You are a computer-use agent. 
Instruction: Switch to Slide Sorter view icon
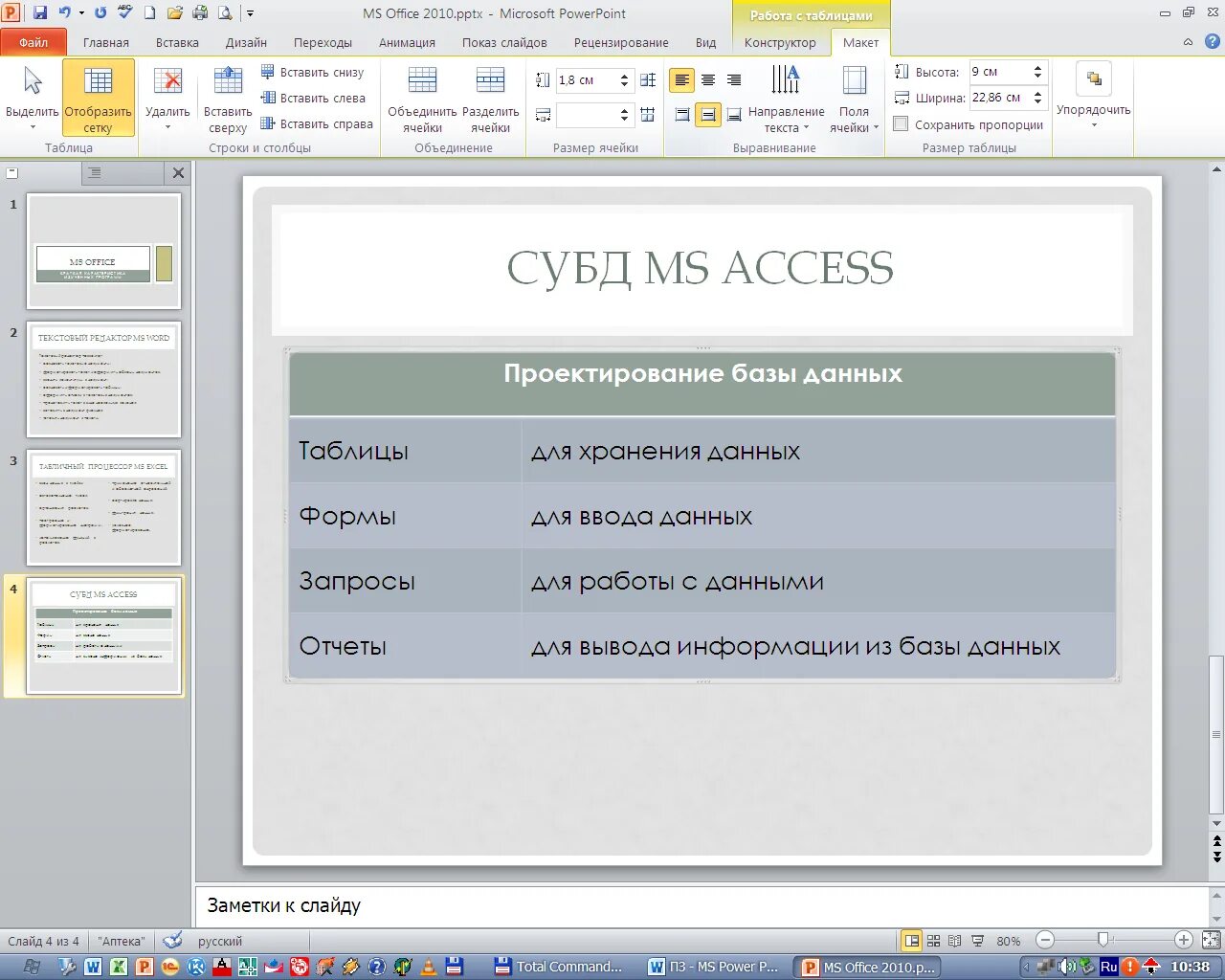pyautogui.click(x=934, y=941)
